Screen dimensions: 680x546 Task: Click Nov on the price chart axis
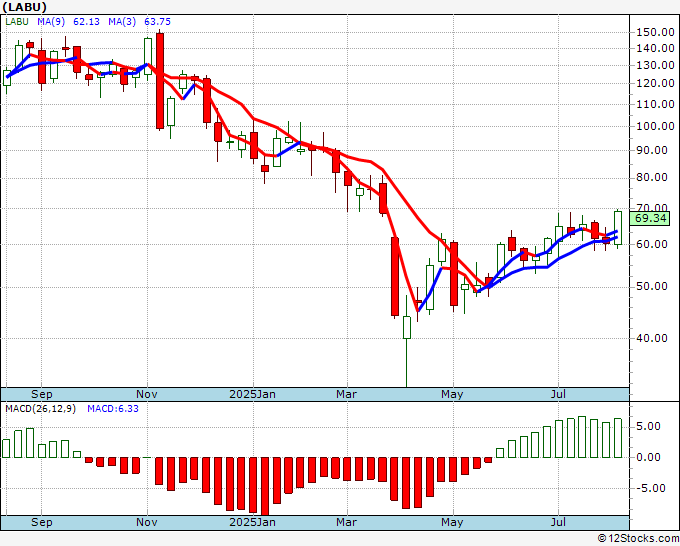click(x=147, y=394)
